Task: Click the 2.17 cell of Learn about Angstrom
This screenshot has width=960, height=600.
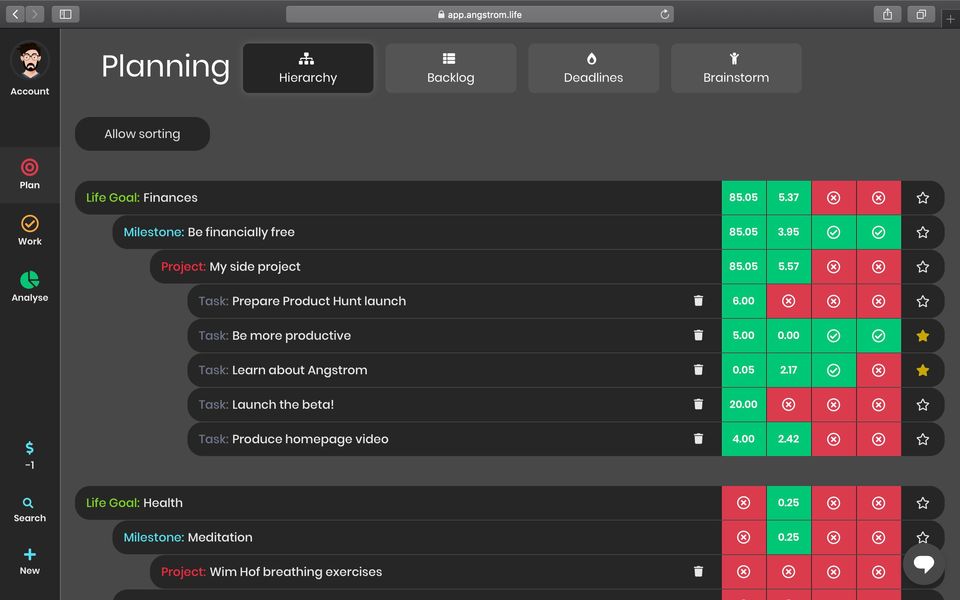Action: coord(789,370)
